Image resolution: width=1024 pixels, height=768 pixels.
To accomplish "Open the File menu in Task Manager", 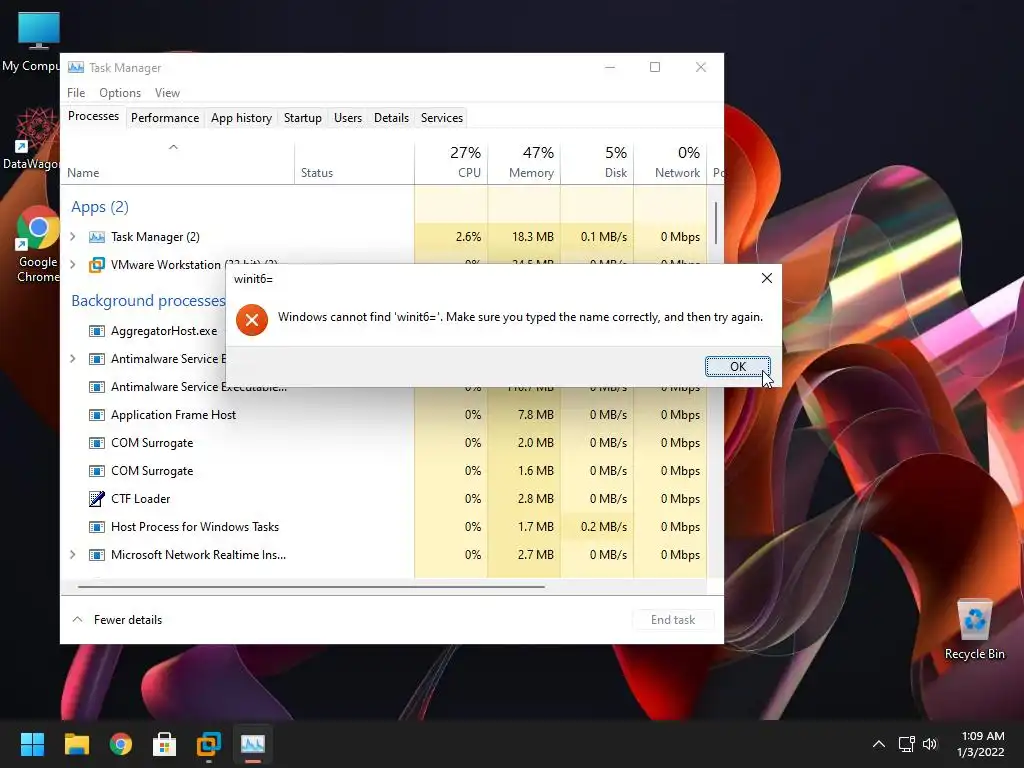I will tap(76, 93).
